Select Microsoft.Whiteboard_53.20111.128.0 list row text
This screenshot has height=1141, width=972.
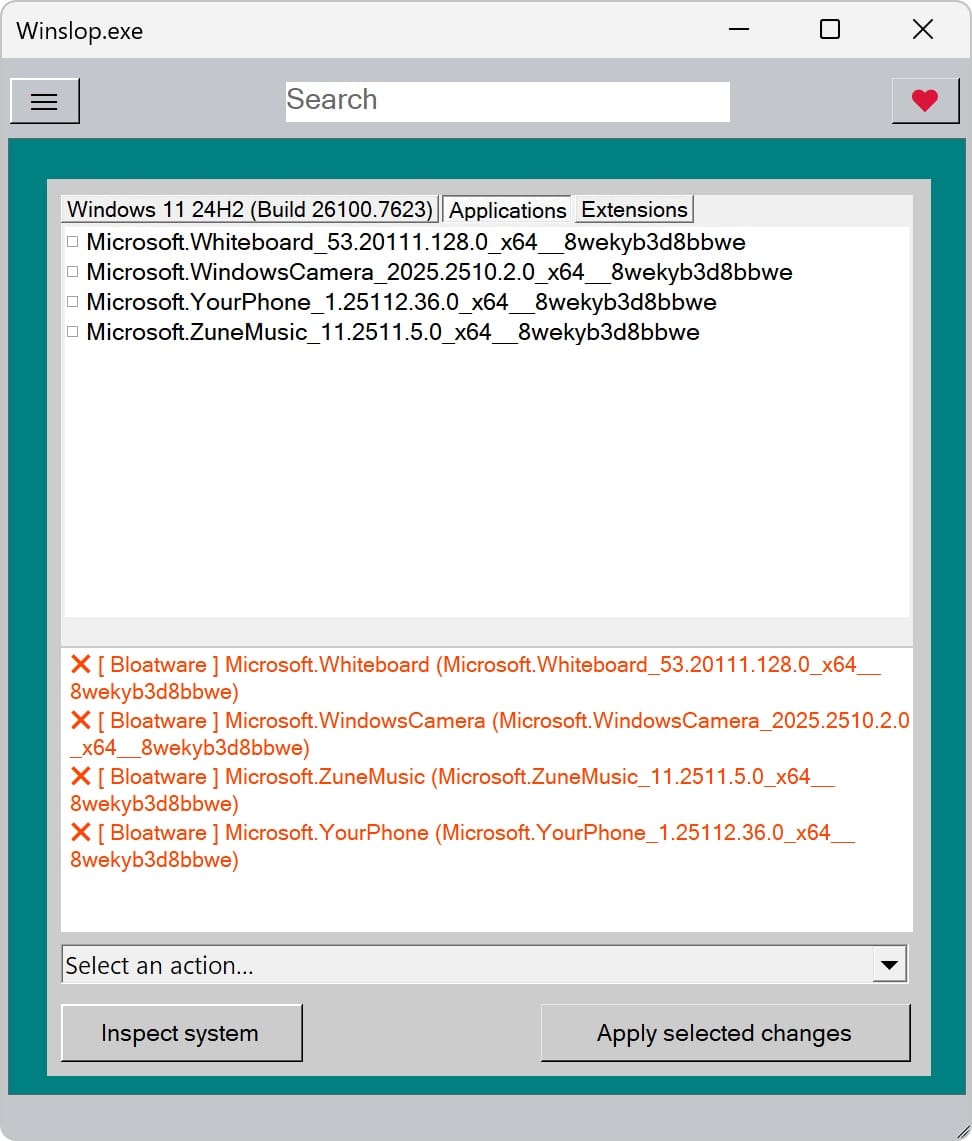coord(415,242)
